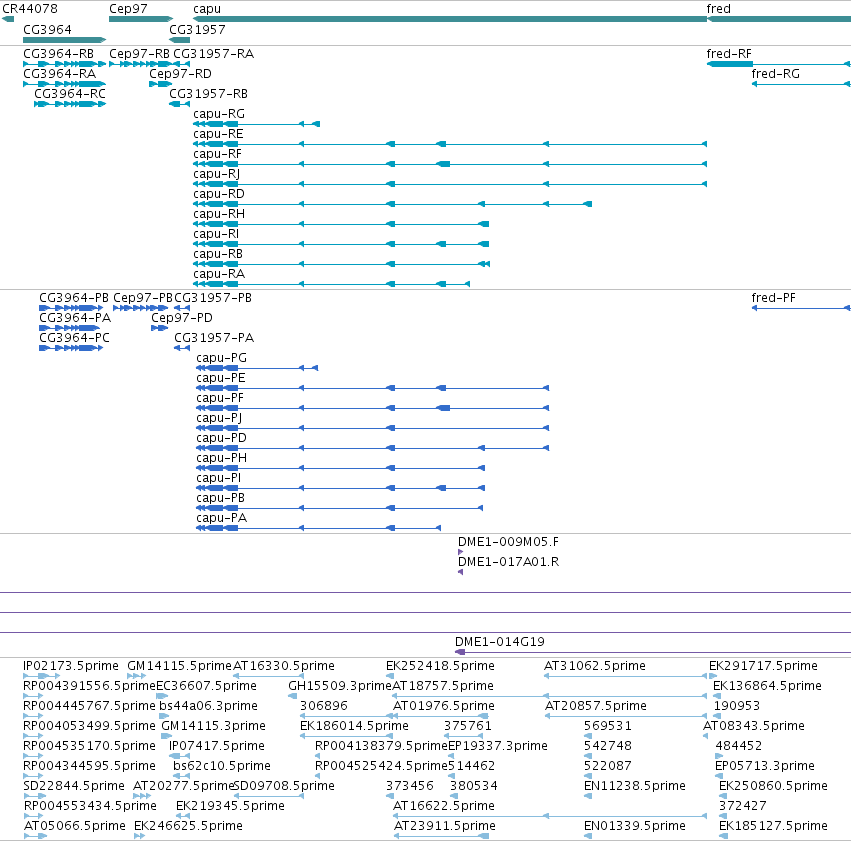Click EST SD22844.5prime
Image resolution: width=851 pixels, height=841 pixels.
point(35,796)
